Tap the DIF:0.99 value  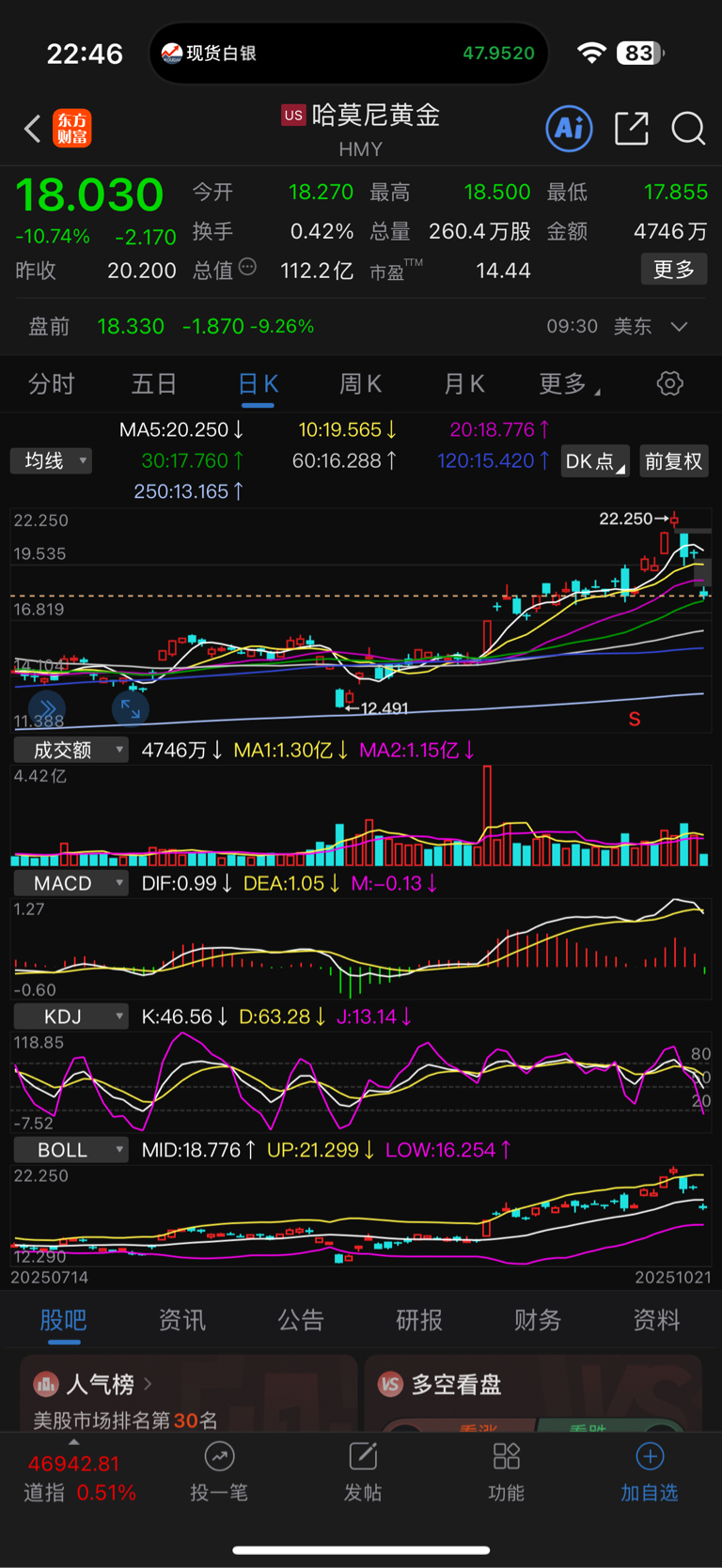[186, 883]
